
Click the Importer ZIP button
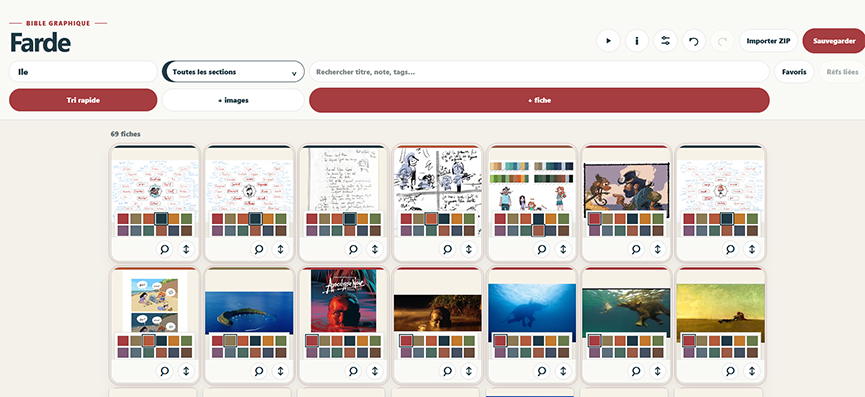[x=768, y=41]
